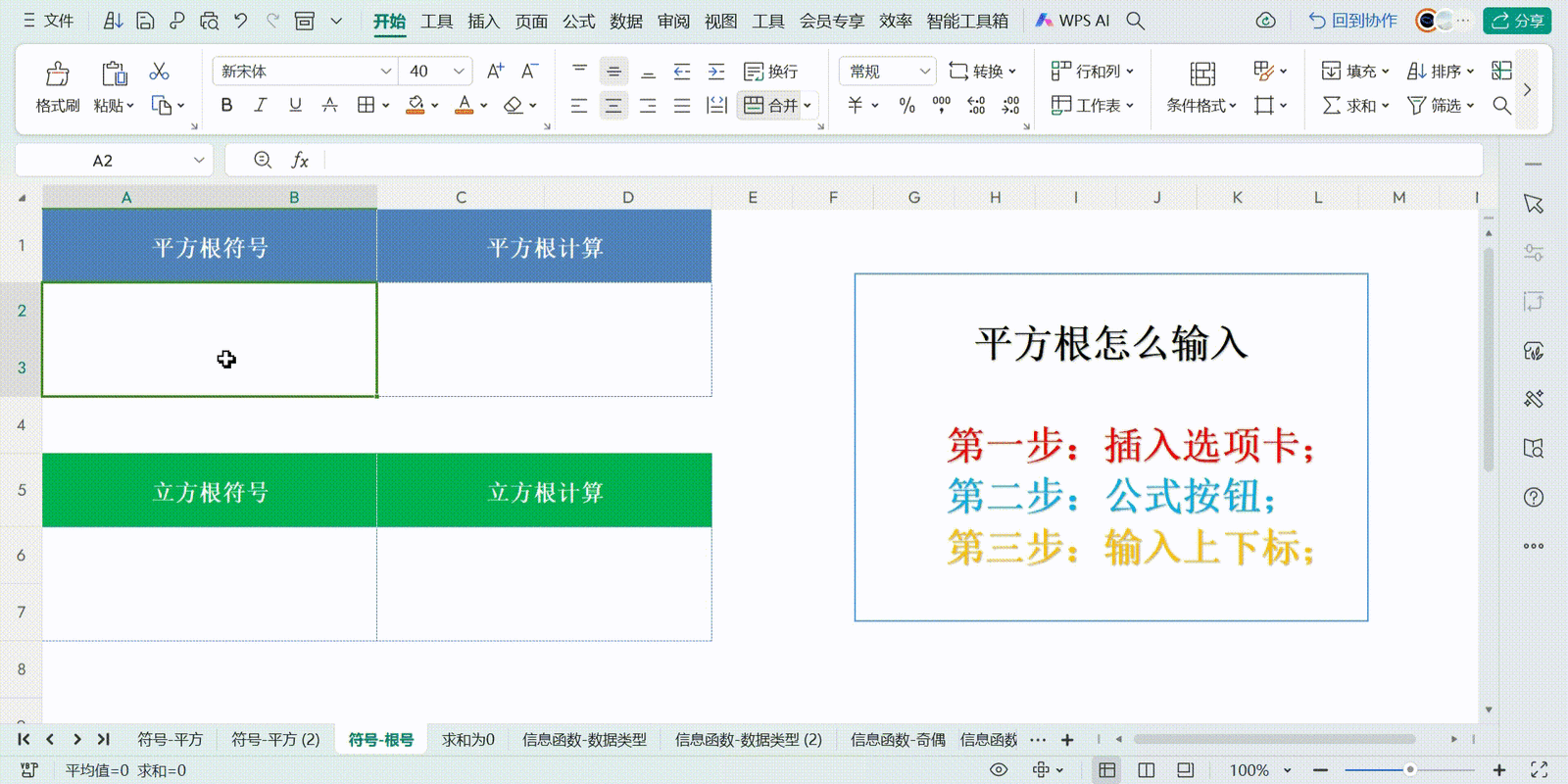Expand the borders dropdown arrow

point(386,105)
